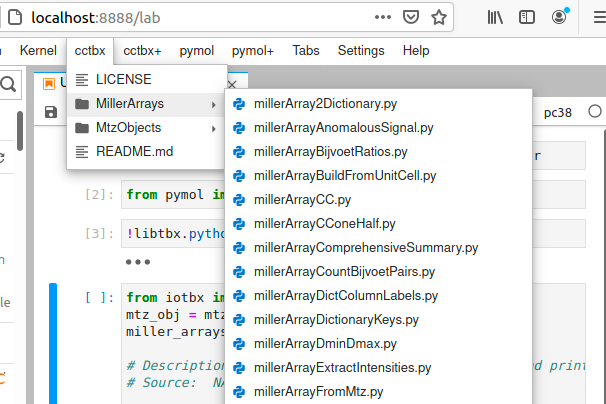
Task: Click the kernel status circle indicator
Action: (x=595, y=111)
